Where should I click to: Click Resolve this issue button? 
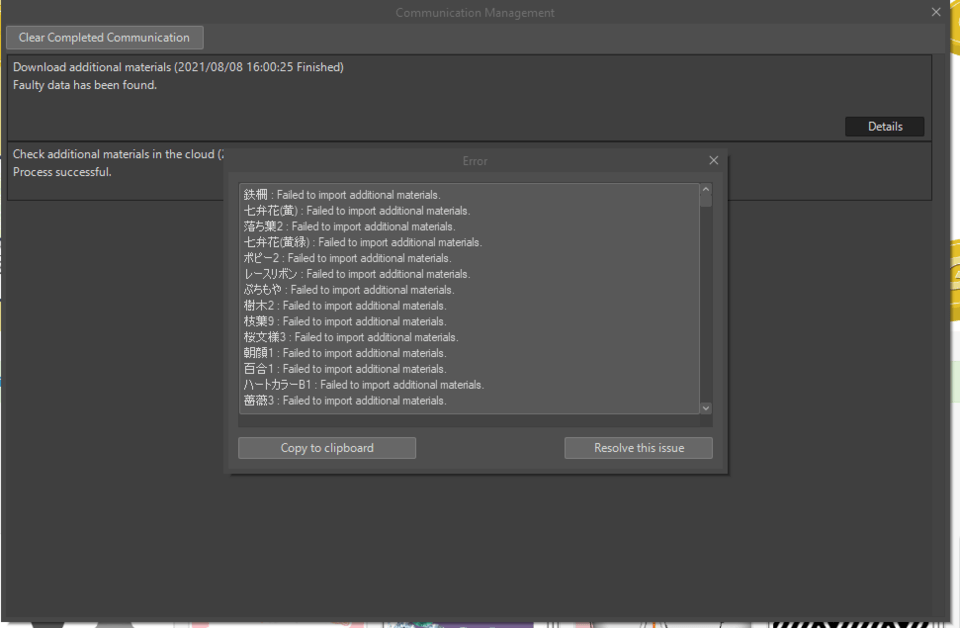[639, 447]
